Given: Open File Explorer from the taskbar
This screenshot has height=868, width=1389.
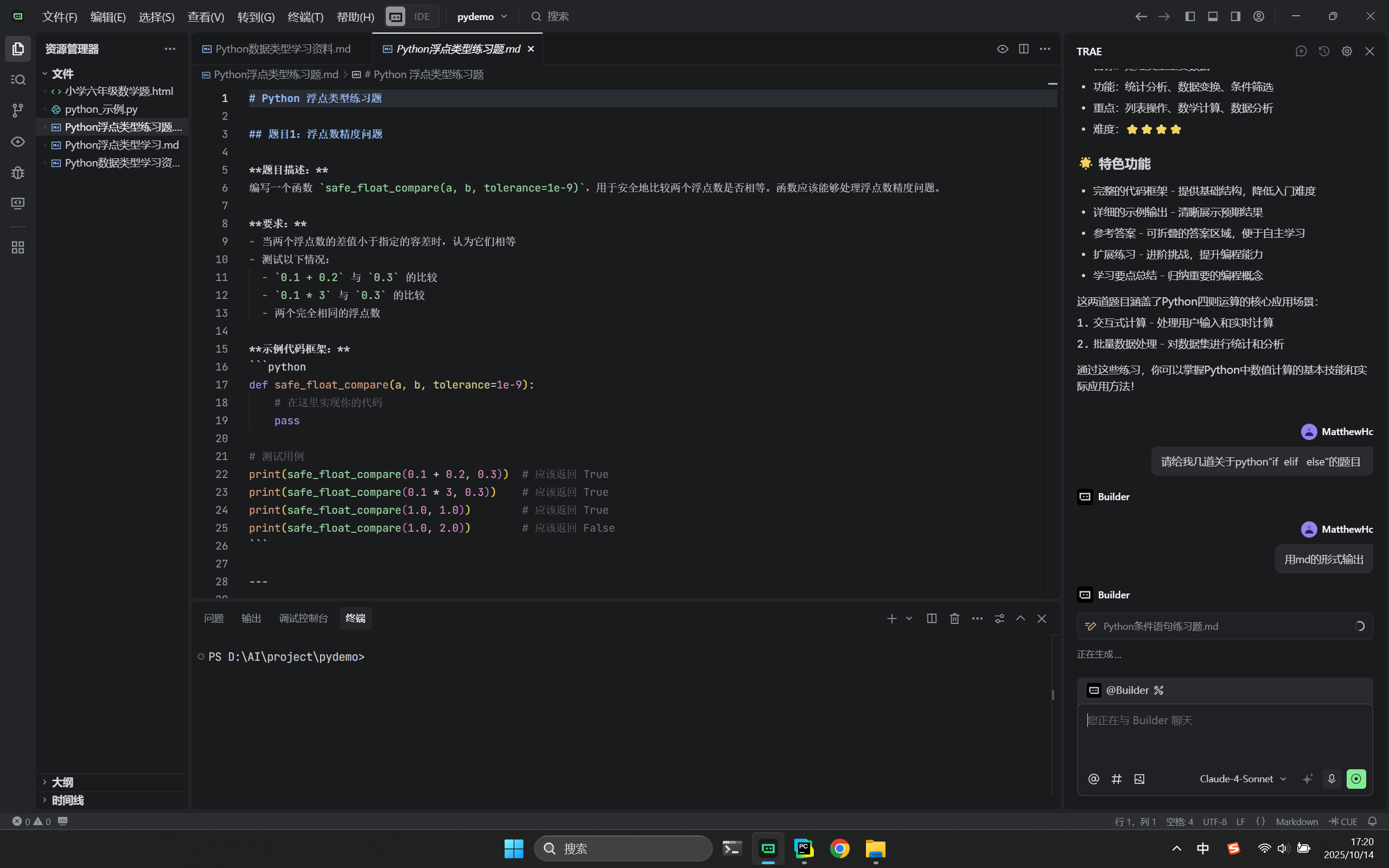Looking at the screenshot, I should click(875, 848).
